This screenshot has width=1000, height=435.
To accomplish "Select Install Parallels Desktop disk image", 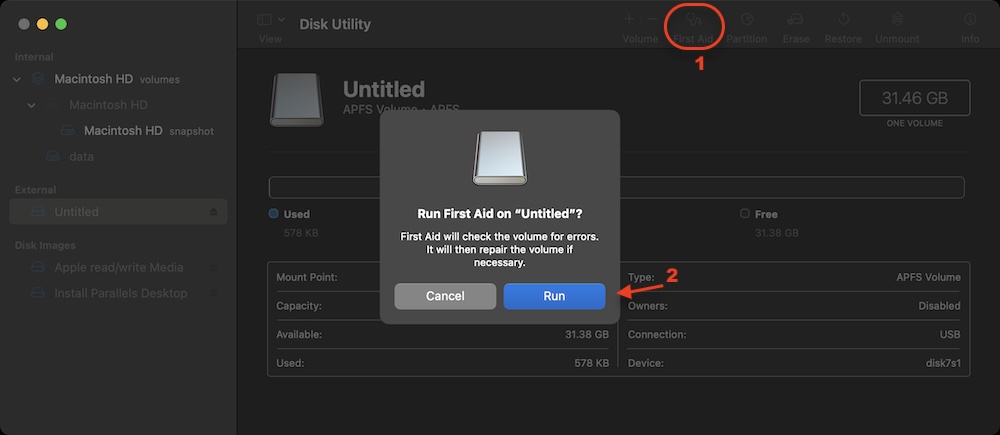I will click(x=120, y=293).
